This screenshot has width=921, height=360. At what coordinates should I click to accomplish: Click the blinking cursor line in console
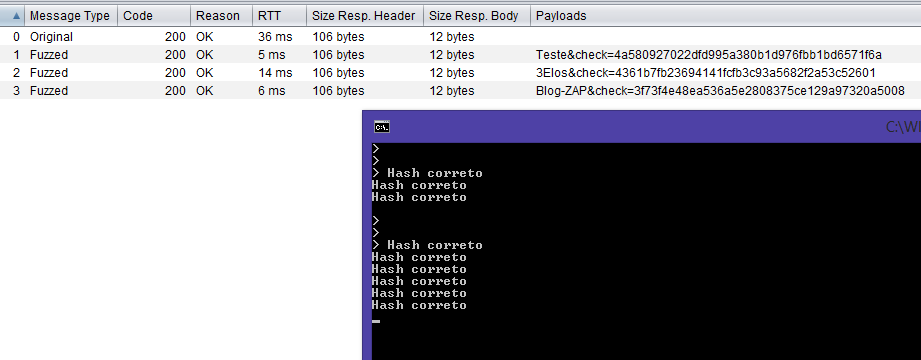(x=377, y=321)
